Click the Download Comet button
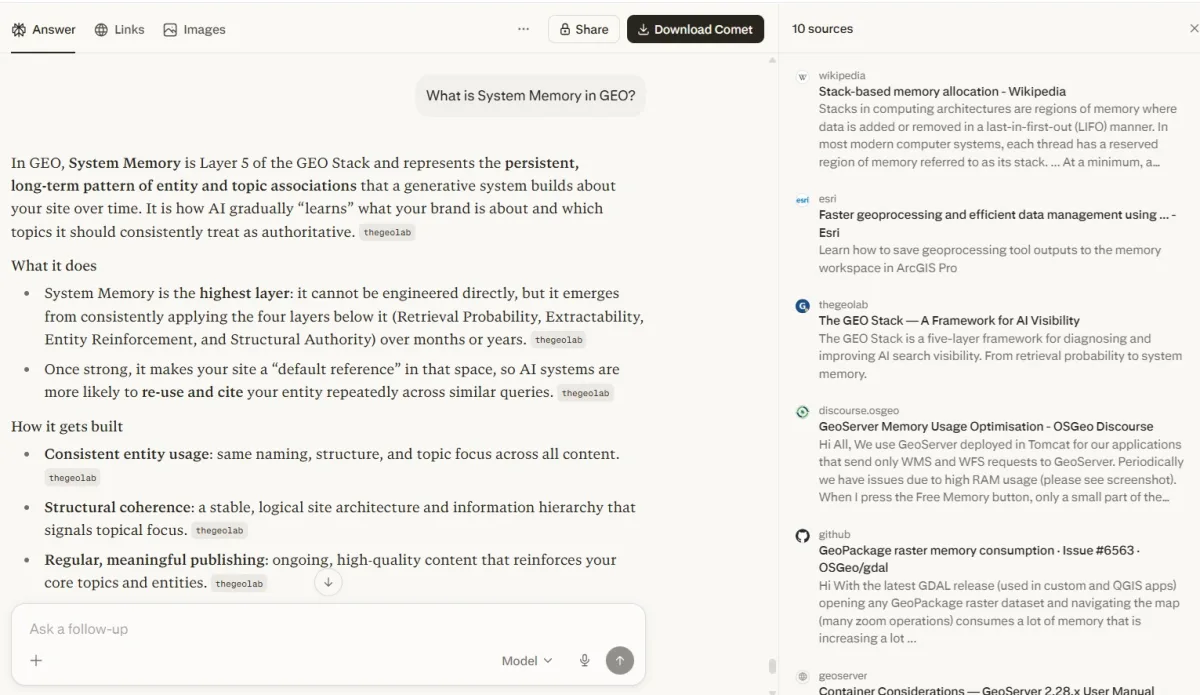Screen dimensions: 1200x695 tap(695, 29)
